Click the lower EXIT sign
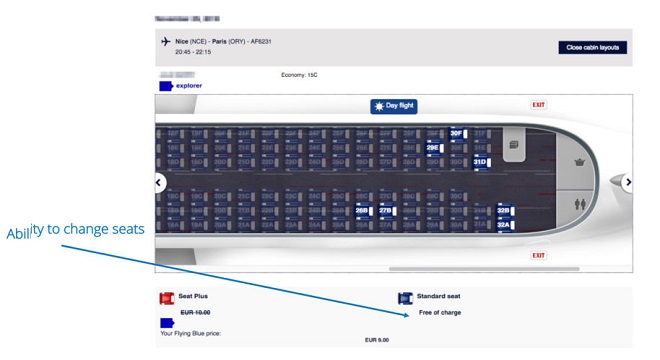 click(x=538, y=256)
